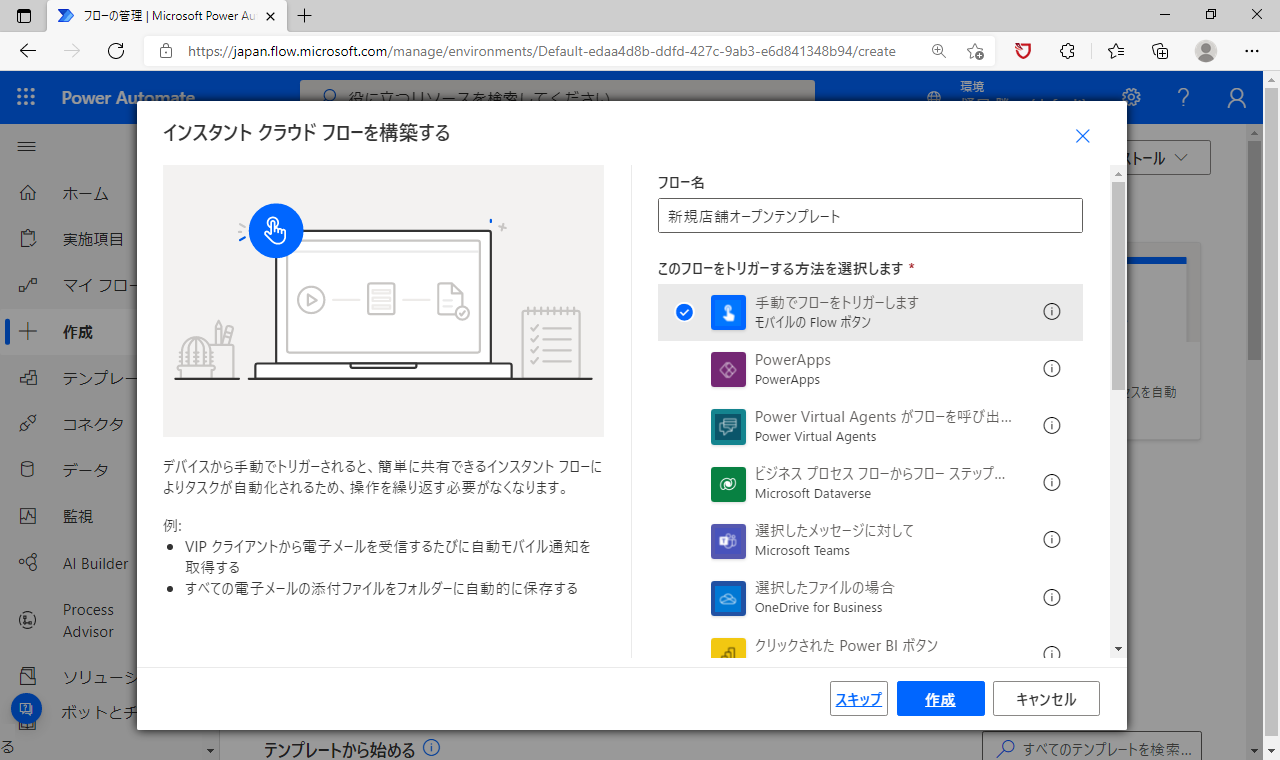
Task: Open the browser tab actions menu
Action: [24, 16]
